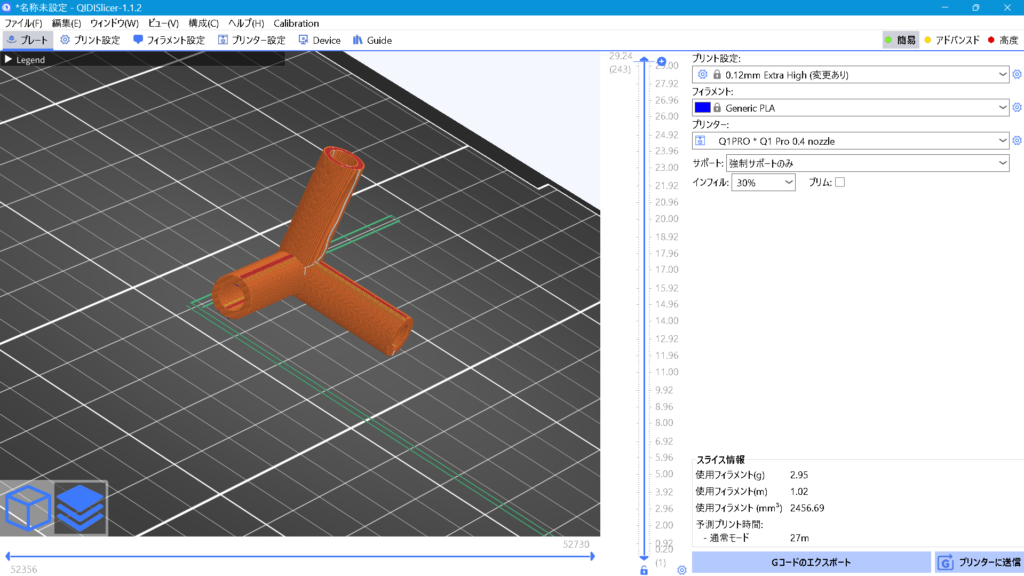Viewport: 1024px width, 576px height.
Task: Enable the ブリム (brim) checkbox
Action: pos(840,182)
